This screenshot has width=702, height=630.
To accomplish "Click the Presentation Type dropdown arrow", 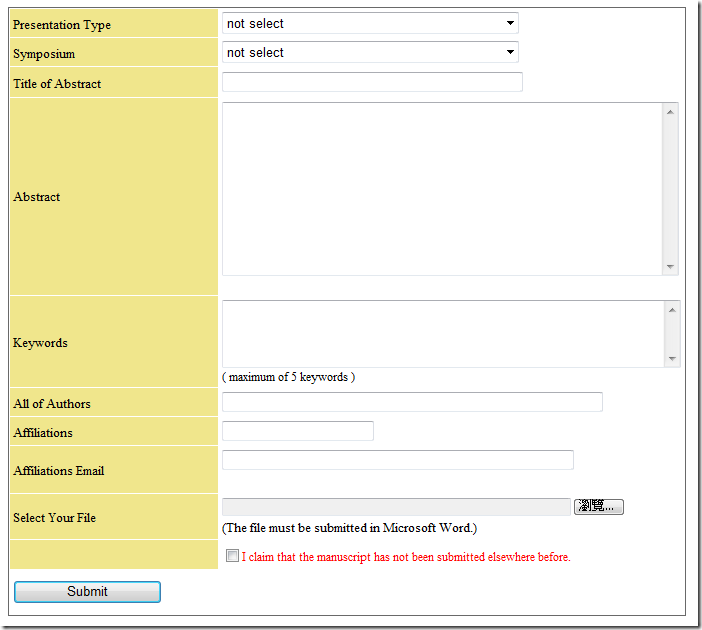I will pos(510,23).
